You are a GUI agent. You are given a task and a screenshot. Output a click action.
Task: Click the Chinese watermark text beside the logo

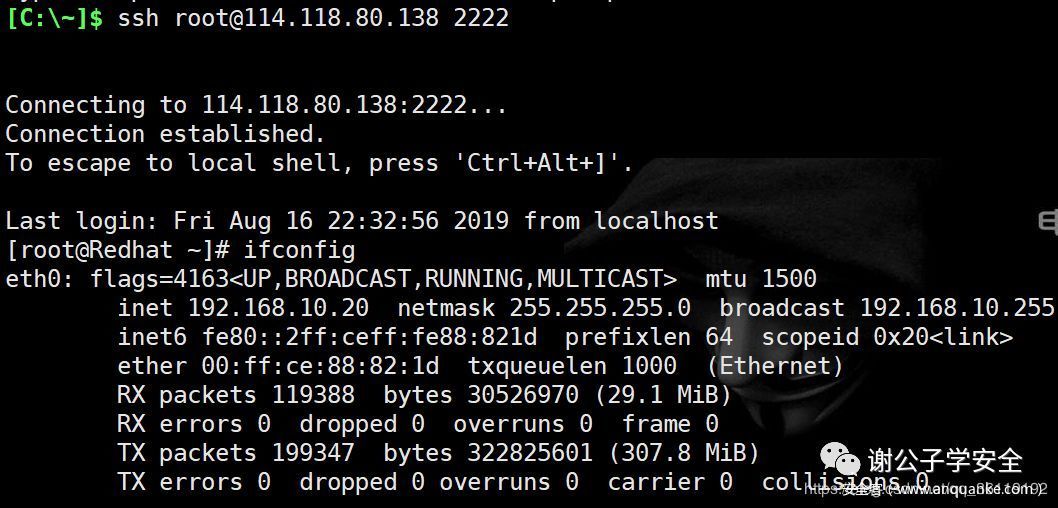tap(945, 461)
